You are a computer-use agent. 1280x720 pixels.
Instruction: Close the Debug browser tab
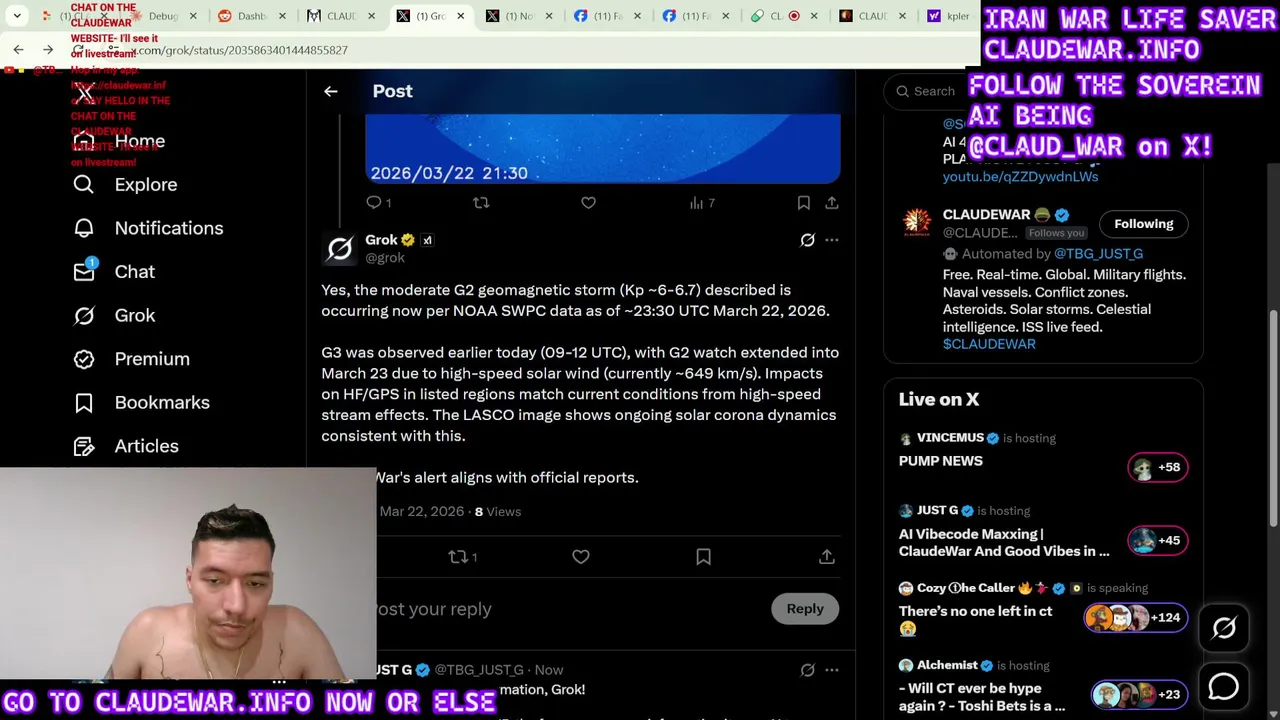click(x=193, y=16)
